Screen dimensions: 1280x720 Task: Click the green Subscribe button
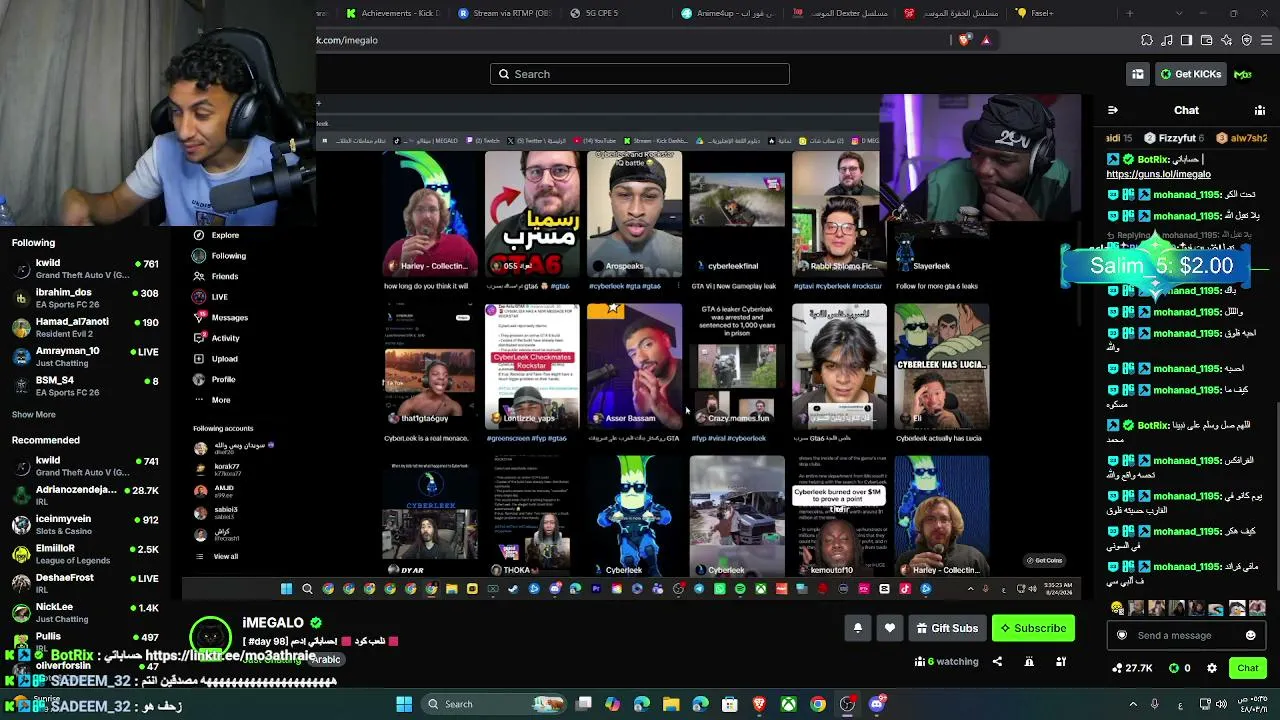tap(1033, 628)
